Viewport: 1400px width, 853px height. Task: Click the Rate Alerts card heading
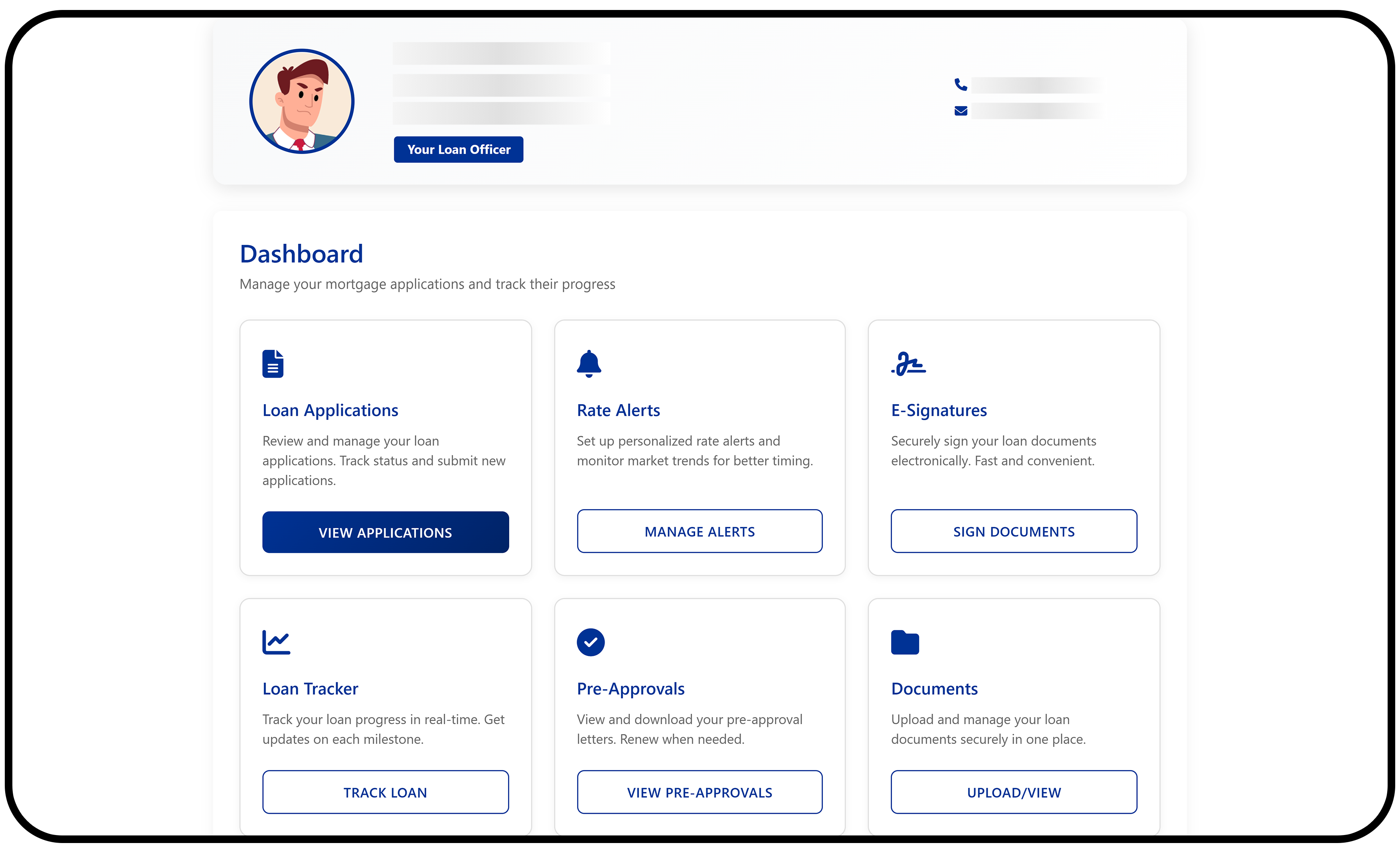click(x=618, y=410)
